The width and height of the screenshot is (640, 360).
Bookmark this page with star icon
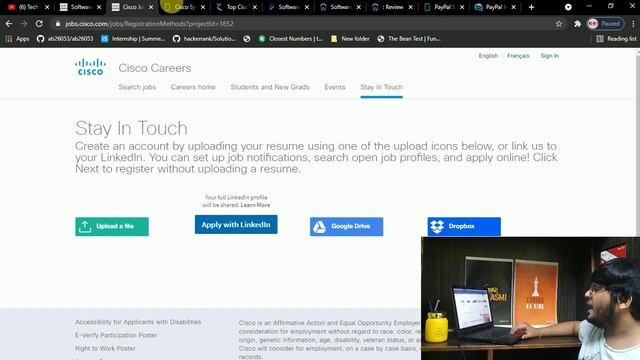click(558, 24)
